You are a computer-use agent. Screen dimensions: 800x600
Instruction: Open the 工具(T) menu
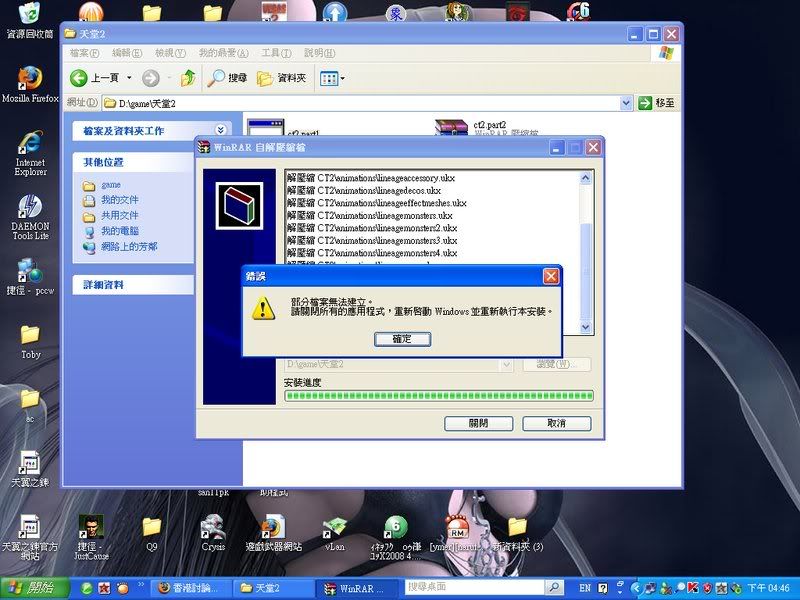(275, 53)
